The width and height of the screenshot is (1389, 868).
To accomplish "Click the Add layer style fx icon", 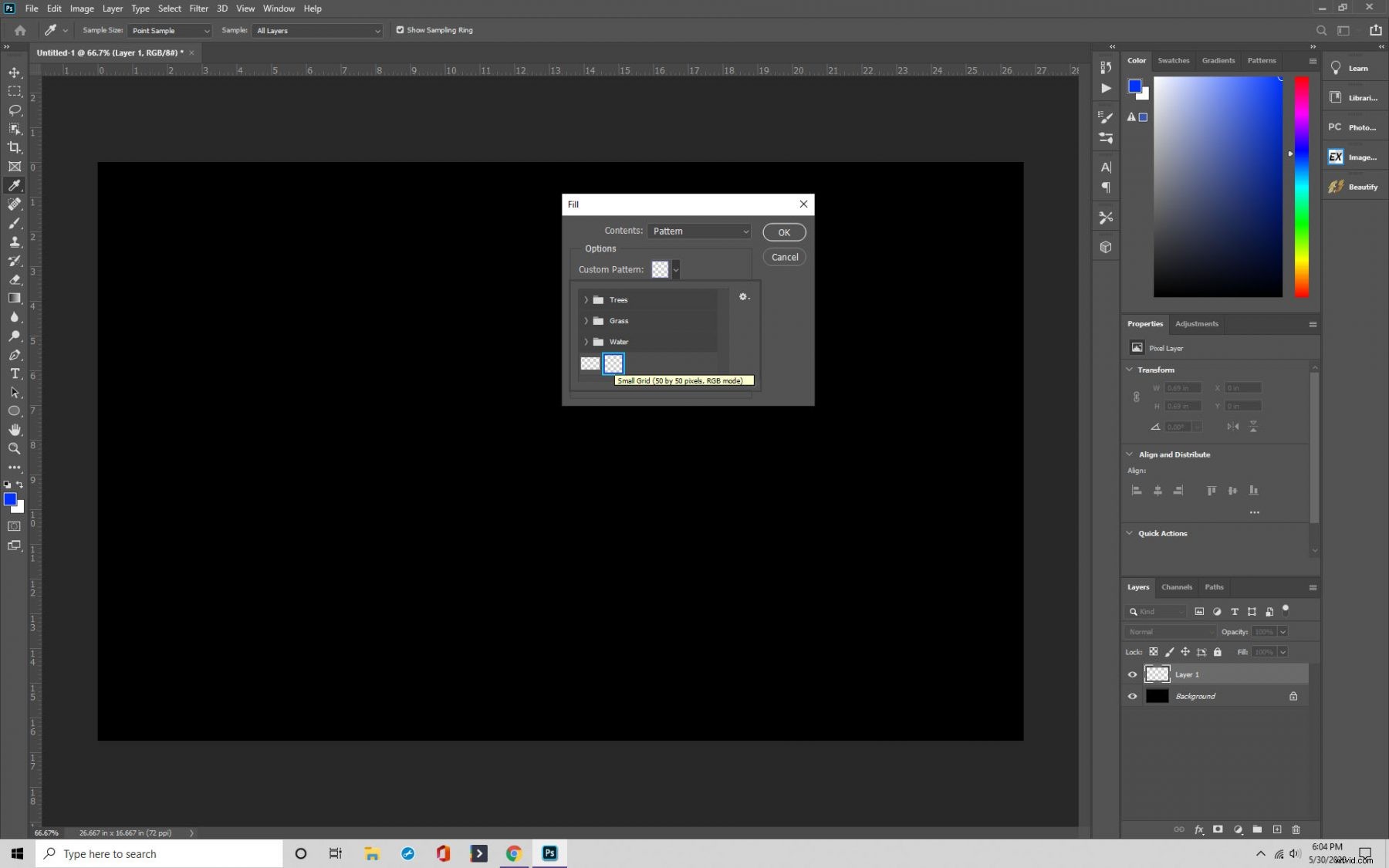I will [1199, 830].
